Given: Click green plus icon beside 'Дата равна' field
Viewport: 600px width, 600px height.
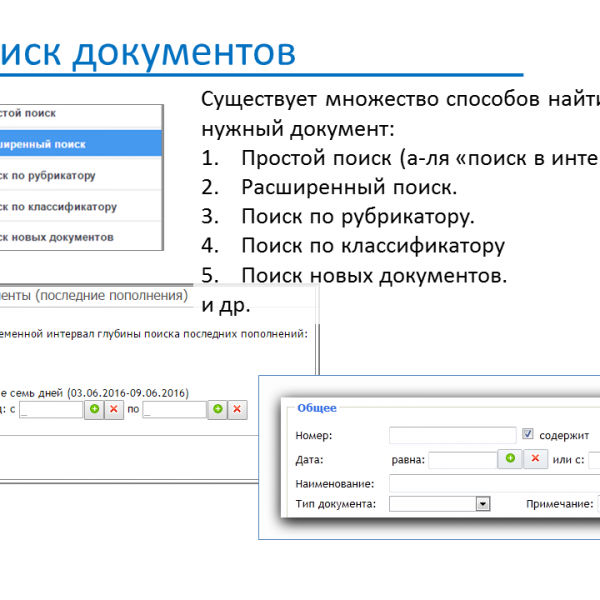Looking at the screenshot, I should tap(510, 459).
